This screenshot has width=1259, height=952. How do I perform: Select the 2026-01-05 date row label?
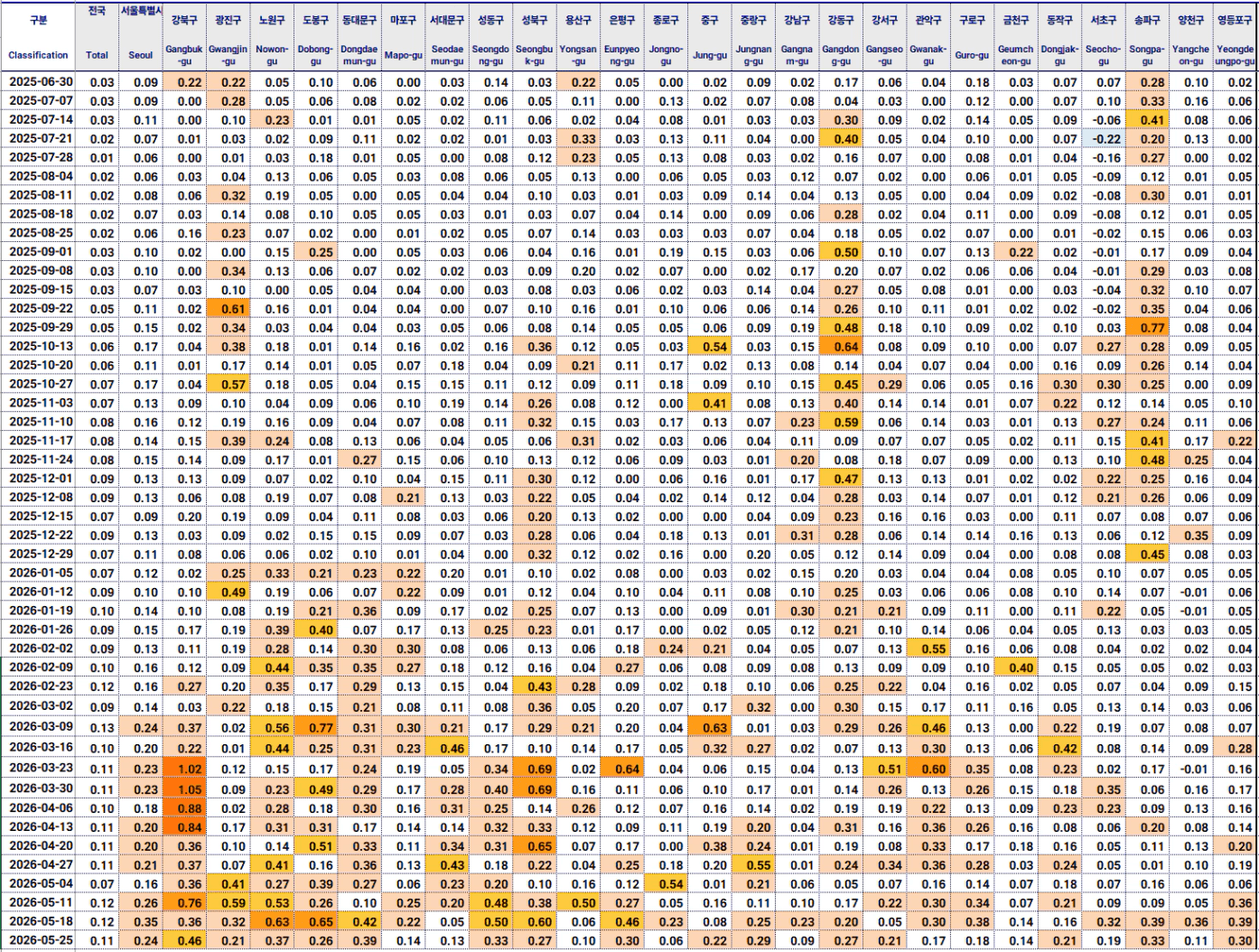39,574
